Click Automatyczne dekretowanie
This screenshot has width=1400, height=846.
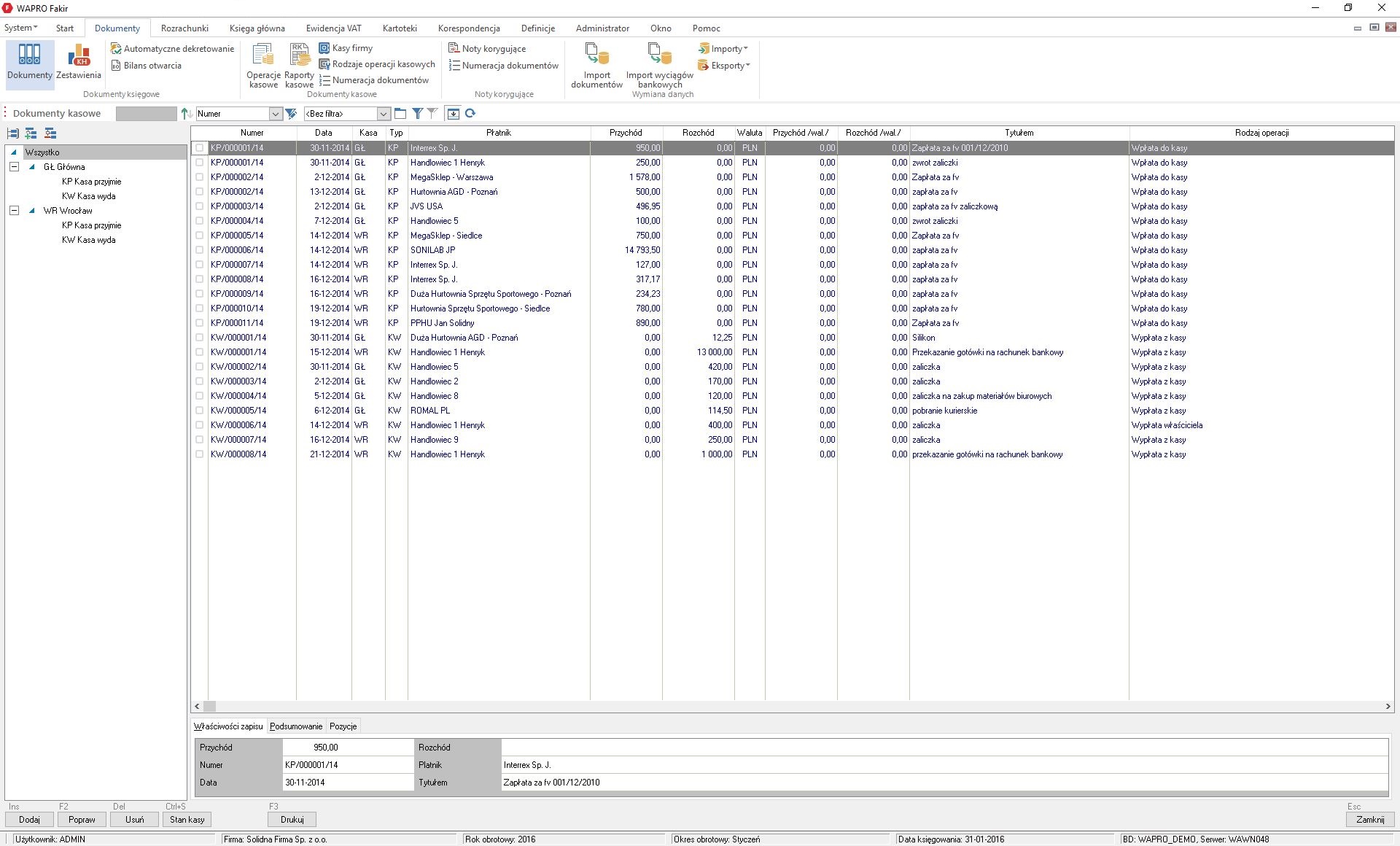point(172,49)
